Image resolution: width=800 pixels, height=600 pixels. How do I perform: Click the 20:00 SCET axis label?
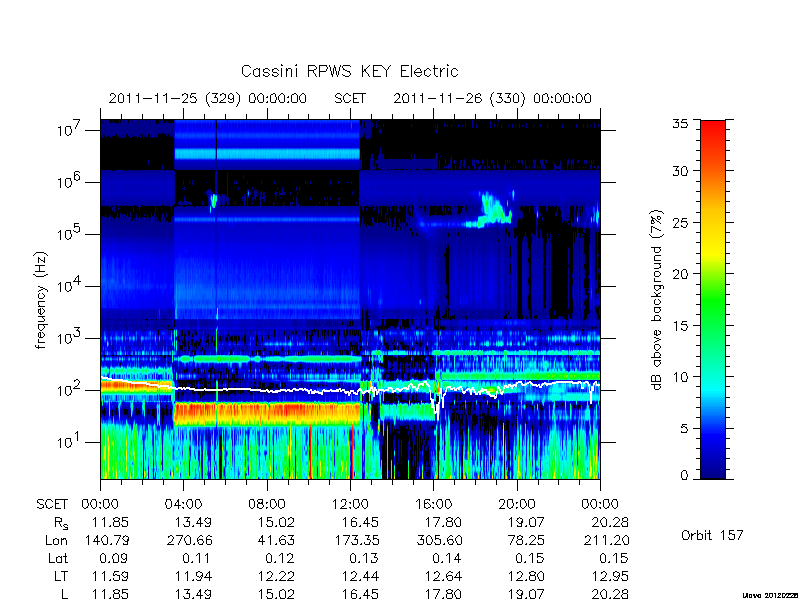pyautogui.click(x=517, y=505)
